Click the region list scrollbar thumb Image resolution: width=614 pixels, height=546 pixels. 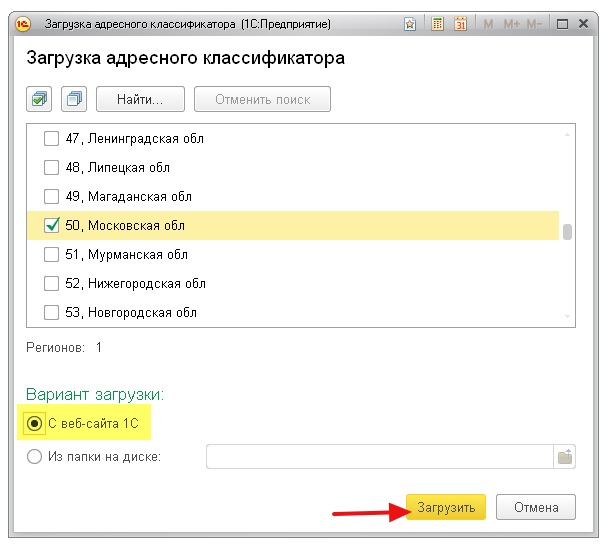pos(567,231)
